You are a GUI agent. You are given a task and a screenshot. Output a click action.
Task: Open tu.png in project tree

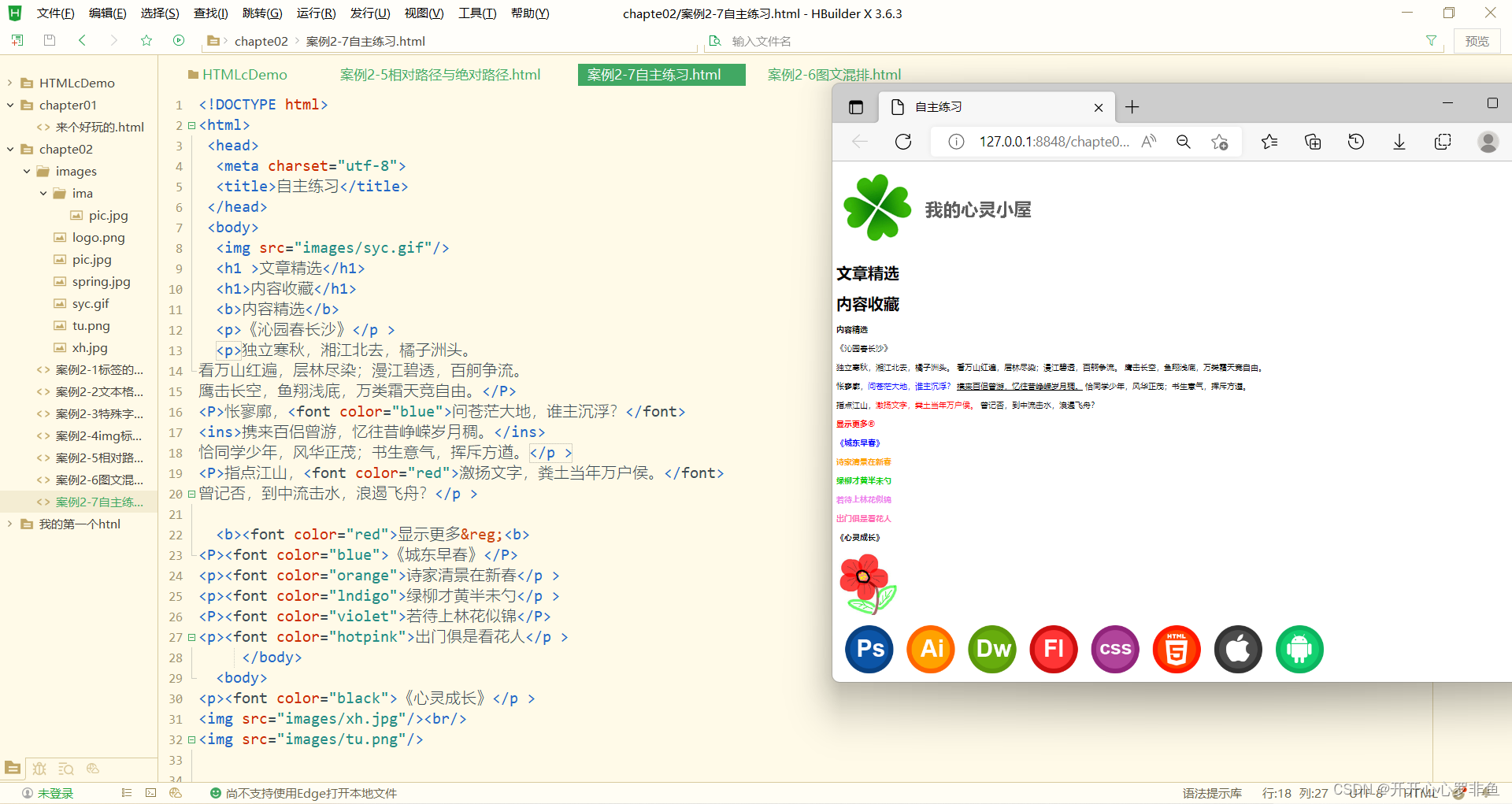(91, 325)
